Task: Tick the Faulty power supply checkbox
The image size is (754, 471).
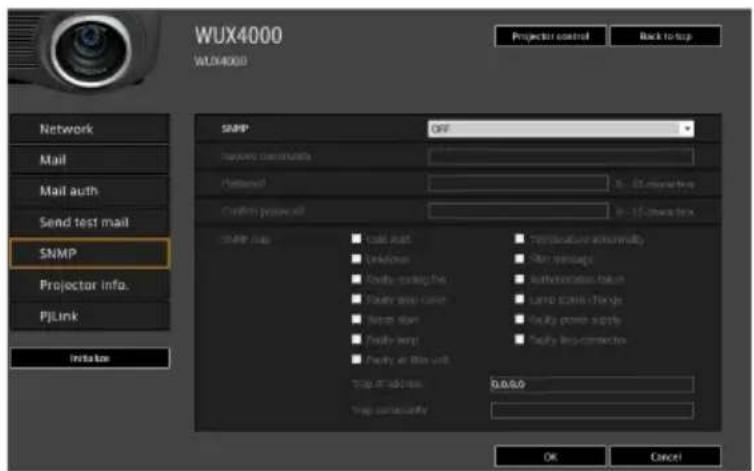Action: pos(519,319)
